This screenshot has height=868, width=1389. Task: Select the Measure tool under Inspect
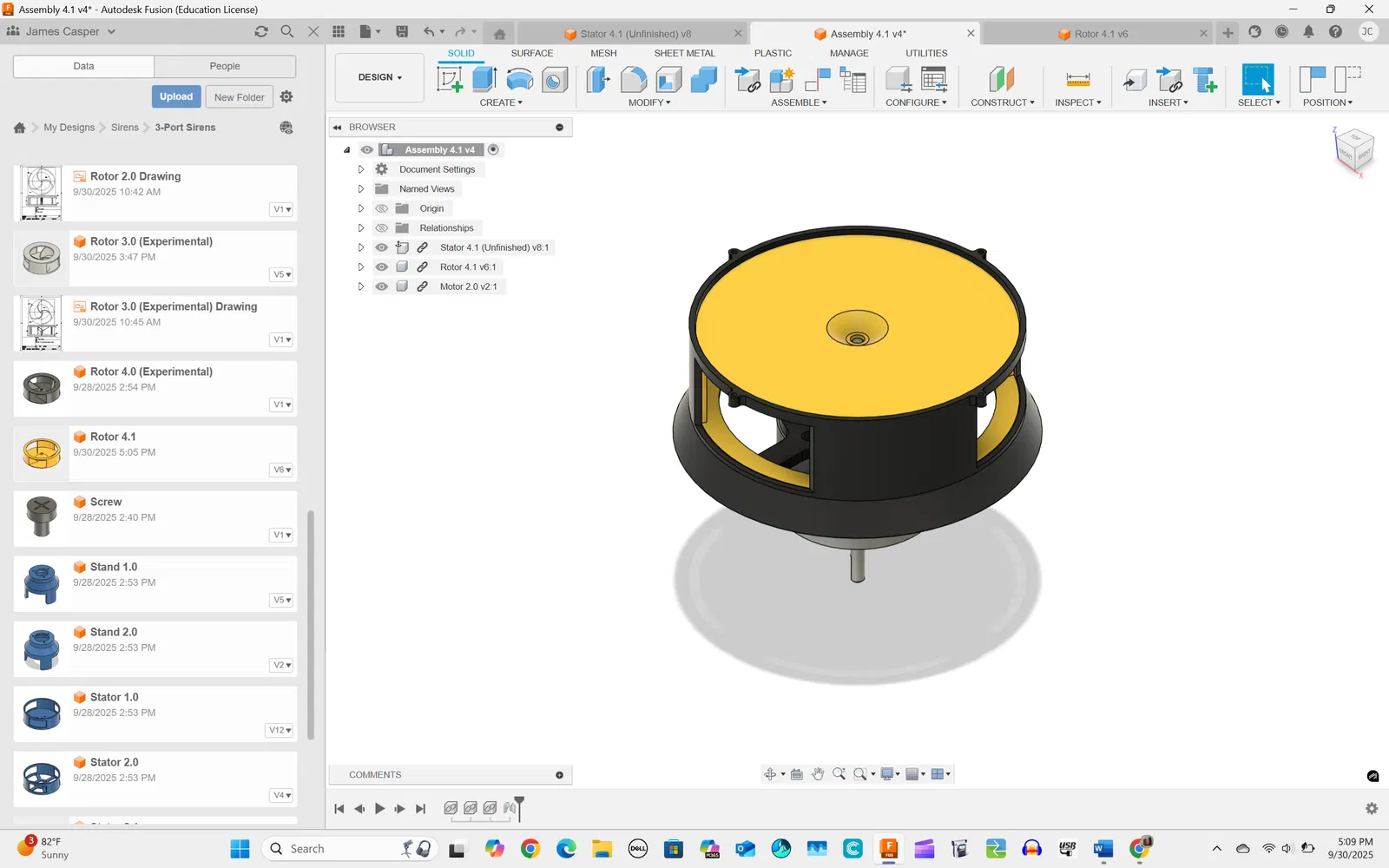(x=1077, y=80)
